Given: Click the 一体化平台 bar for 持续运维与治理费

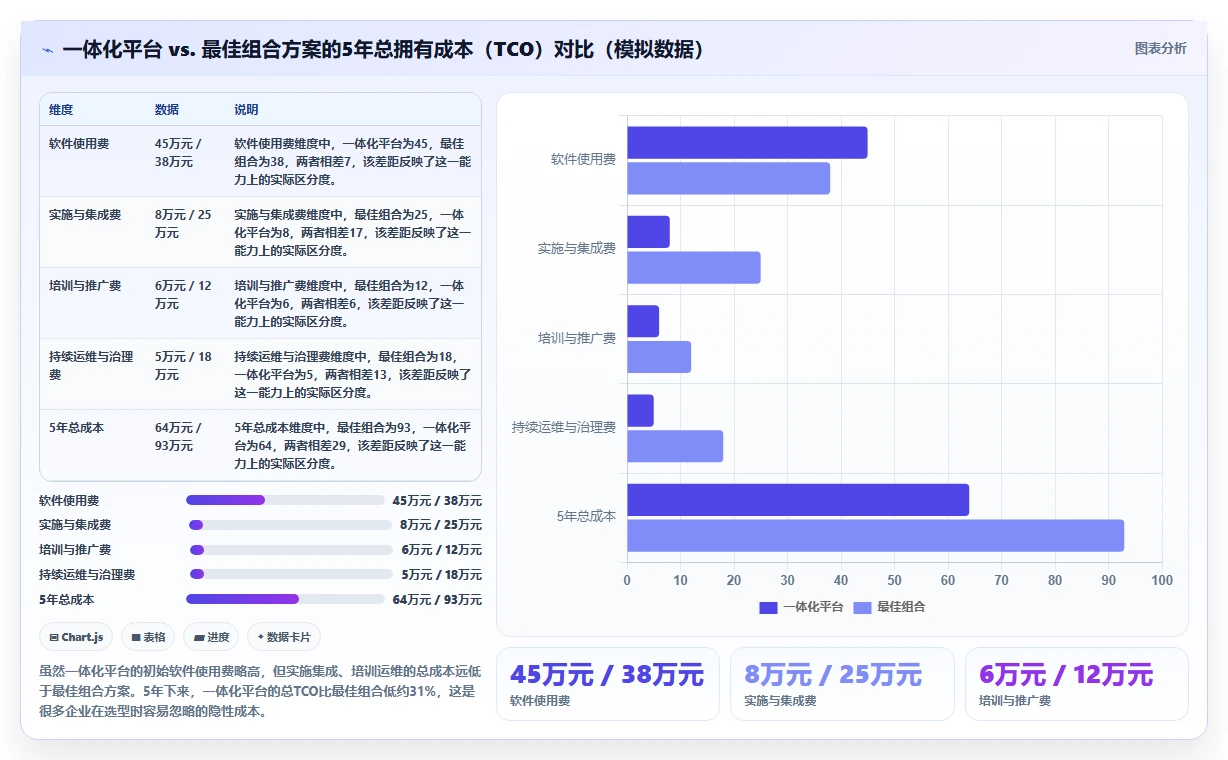Looking at the screenshot, I should (640, 410).
